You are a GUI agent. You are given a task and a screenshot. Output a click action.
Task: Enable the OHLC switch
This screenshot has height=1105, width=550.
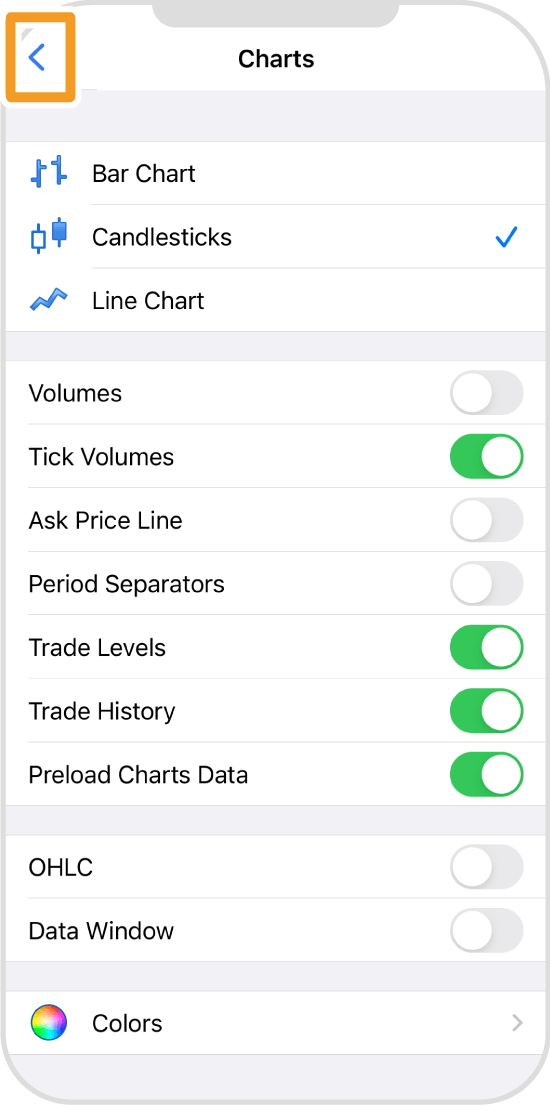(x=487, y=867)
